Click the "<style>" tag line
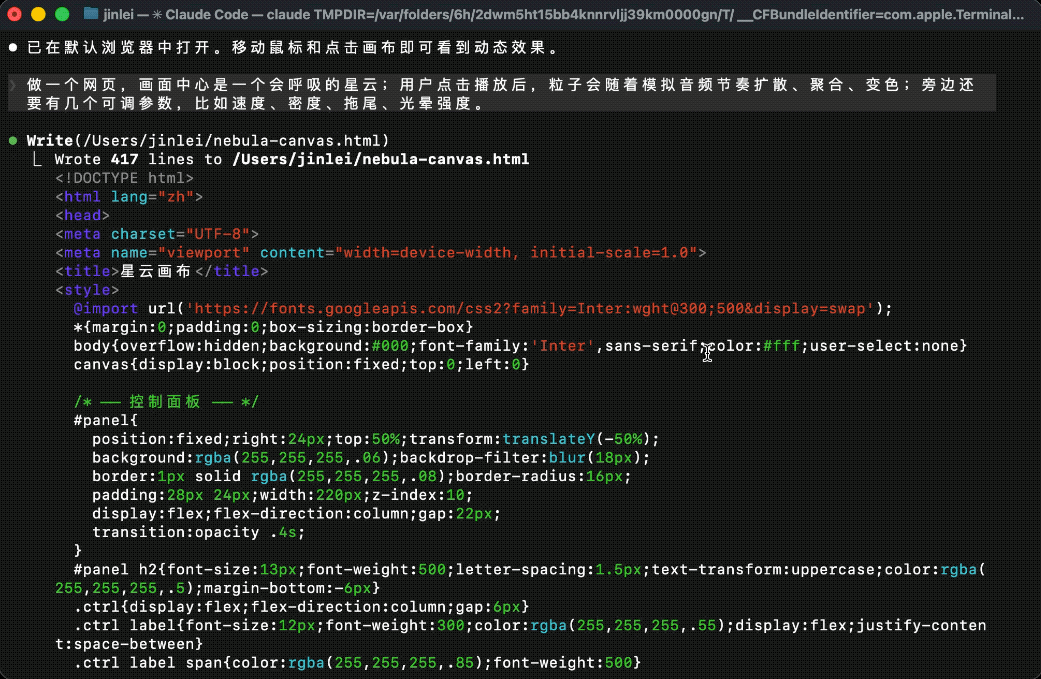Viewport: 1041px width, 679px height. [x=87, y=289]
